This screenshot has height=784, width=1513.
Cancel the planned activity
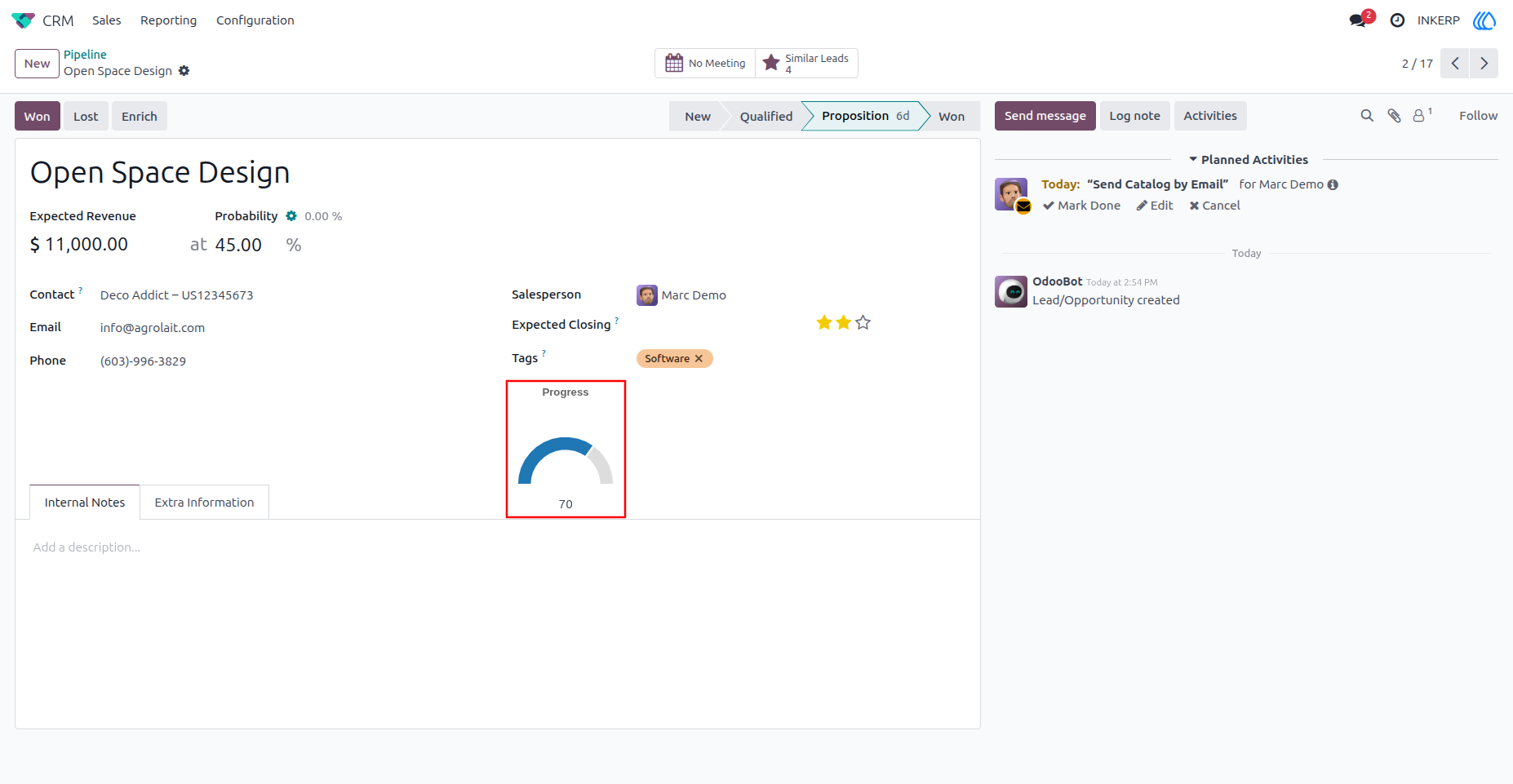click(1214, 206)
